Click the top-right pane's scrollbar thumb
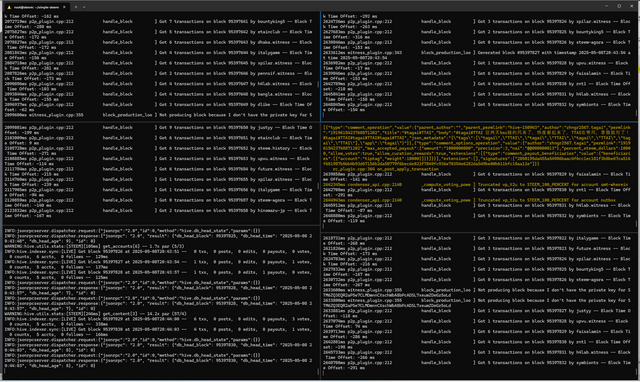The width and height of the screenshot is (640, 382). [636, 113]
